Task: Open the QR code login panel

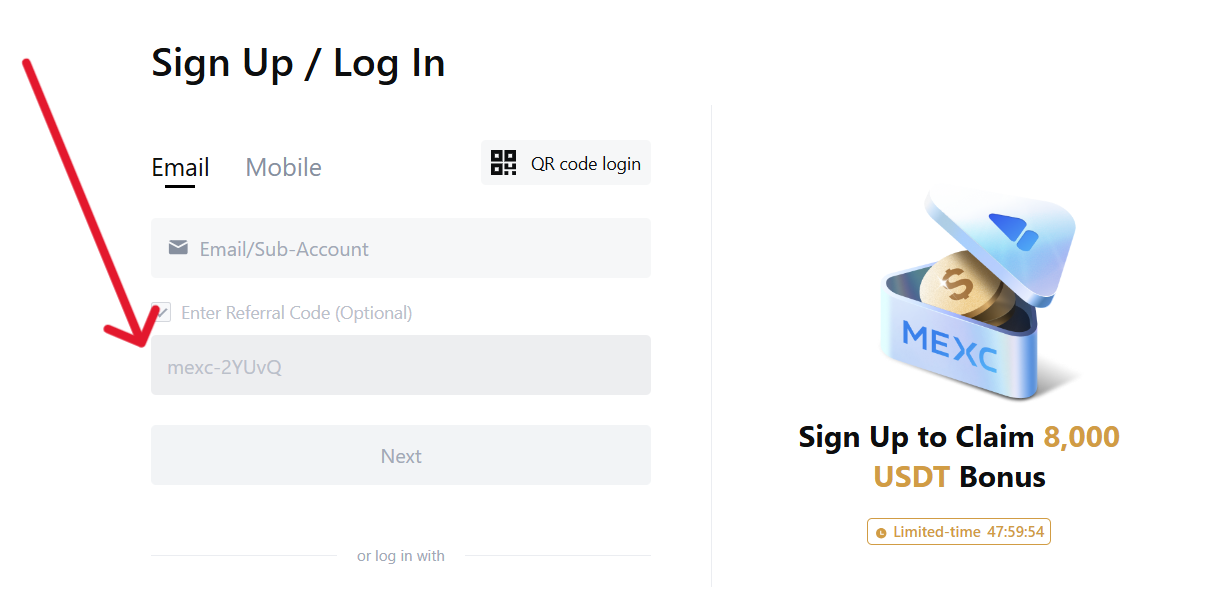Action: (565, 162)
